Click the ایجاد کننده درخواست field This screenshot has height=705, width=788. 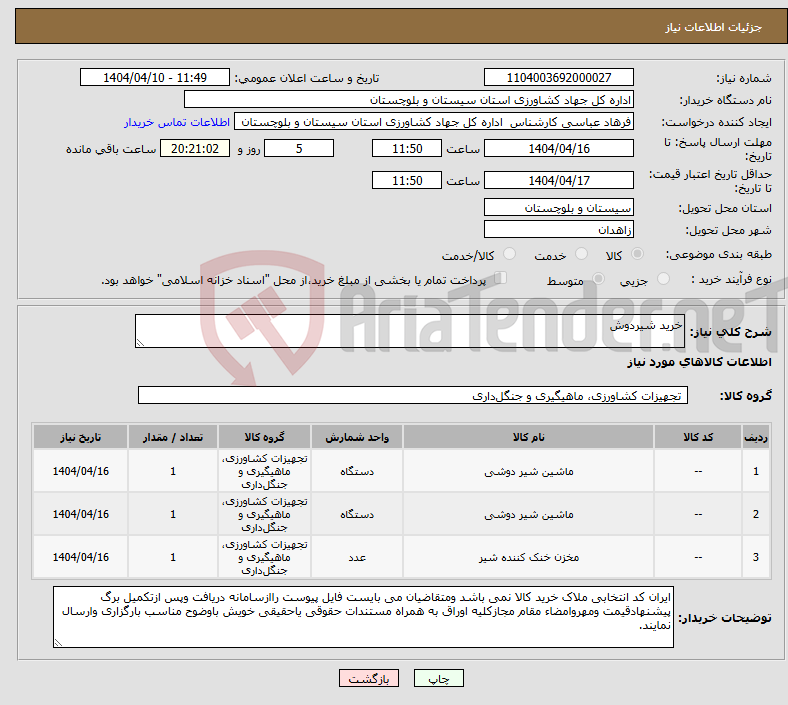pyautogui.click(x=434, y=122)
